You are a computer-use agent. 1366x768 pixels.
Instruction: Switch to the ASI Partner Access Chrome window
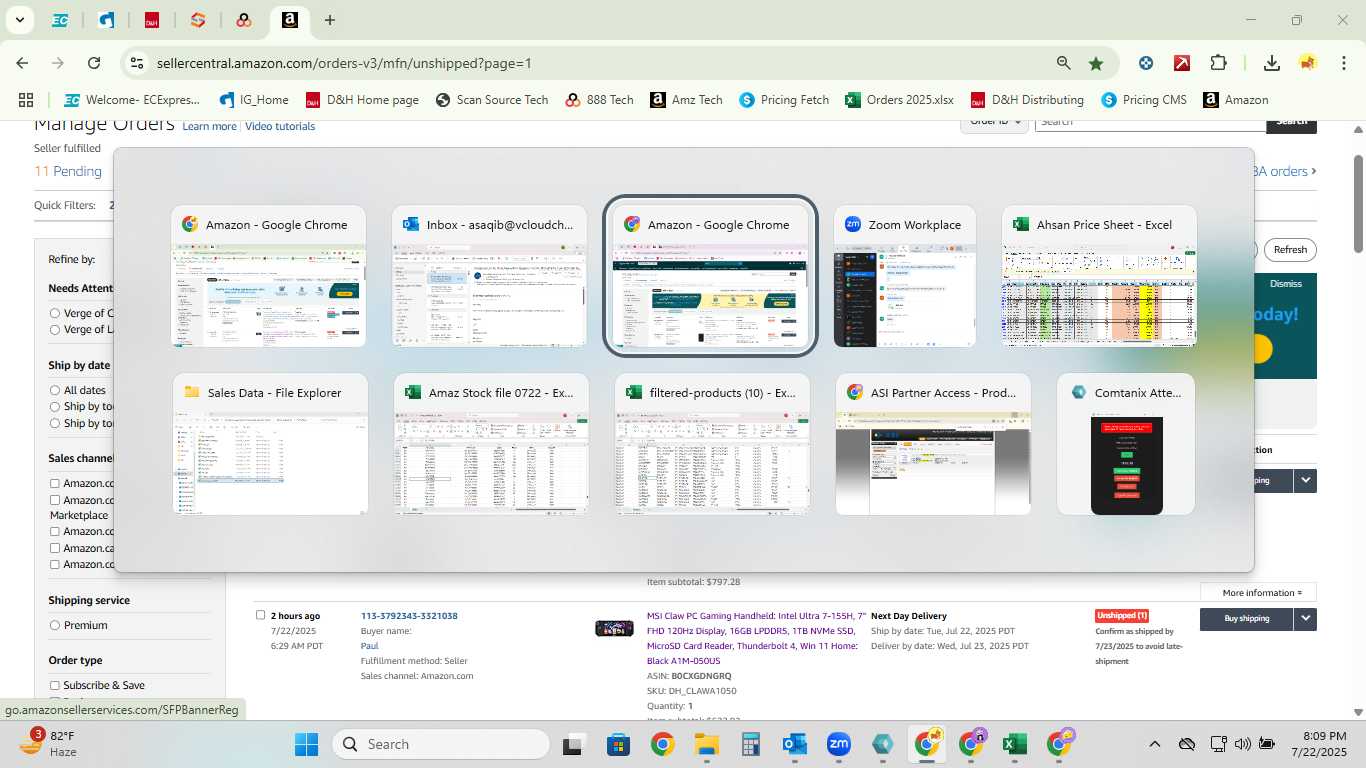coord(933,444)
